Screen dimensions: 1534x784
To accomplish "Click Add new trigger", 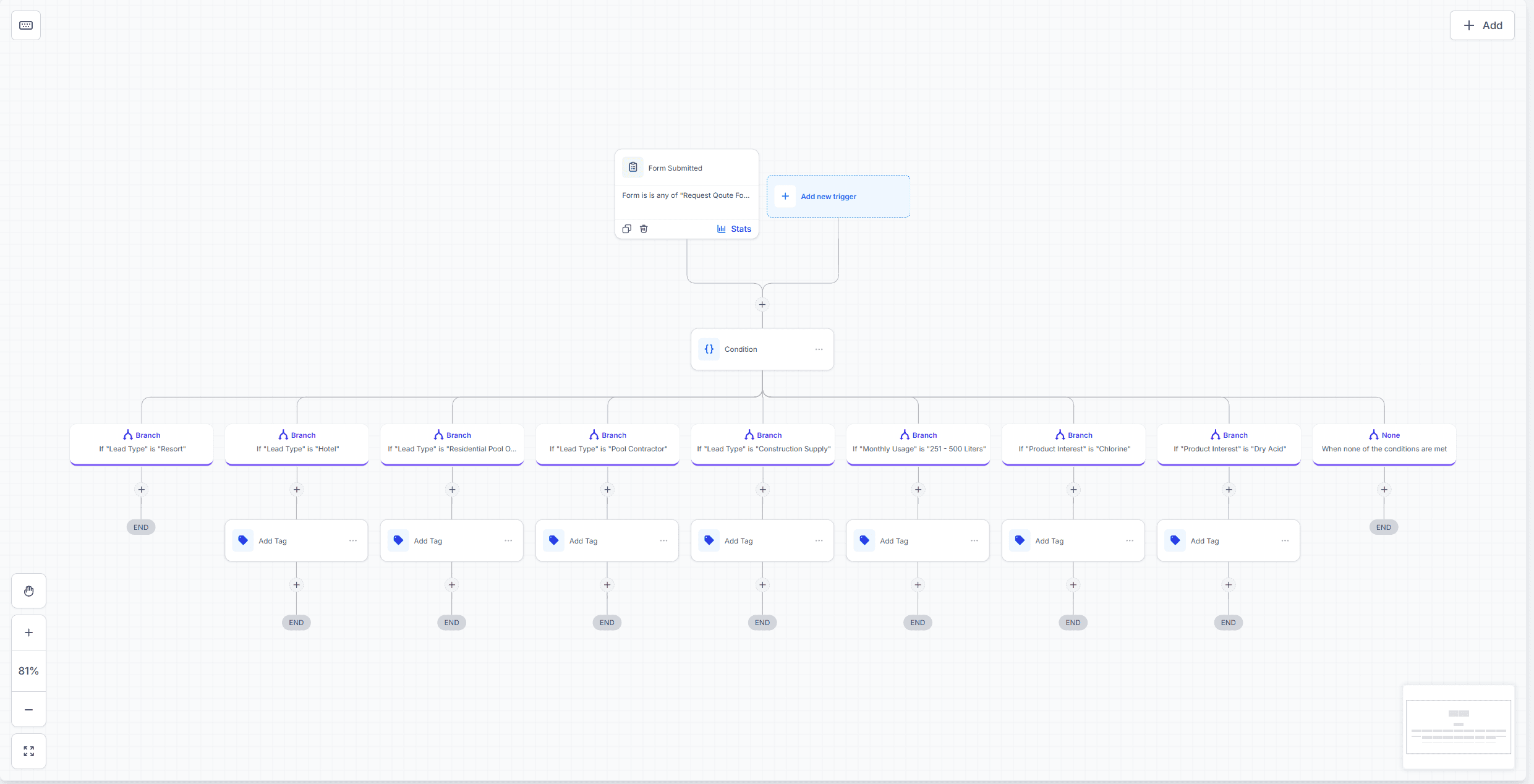I will (x=838, y=196).
